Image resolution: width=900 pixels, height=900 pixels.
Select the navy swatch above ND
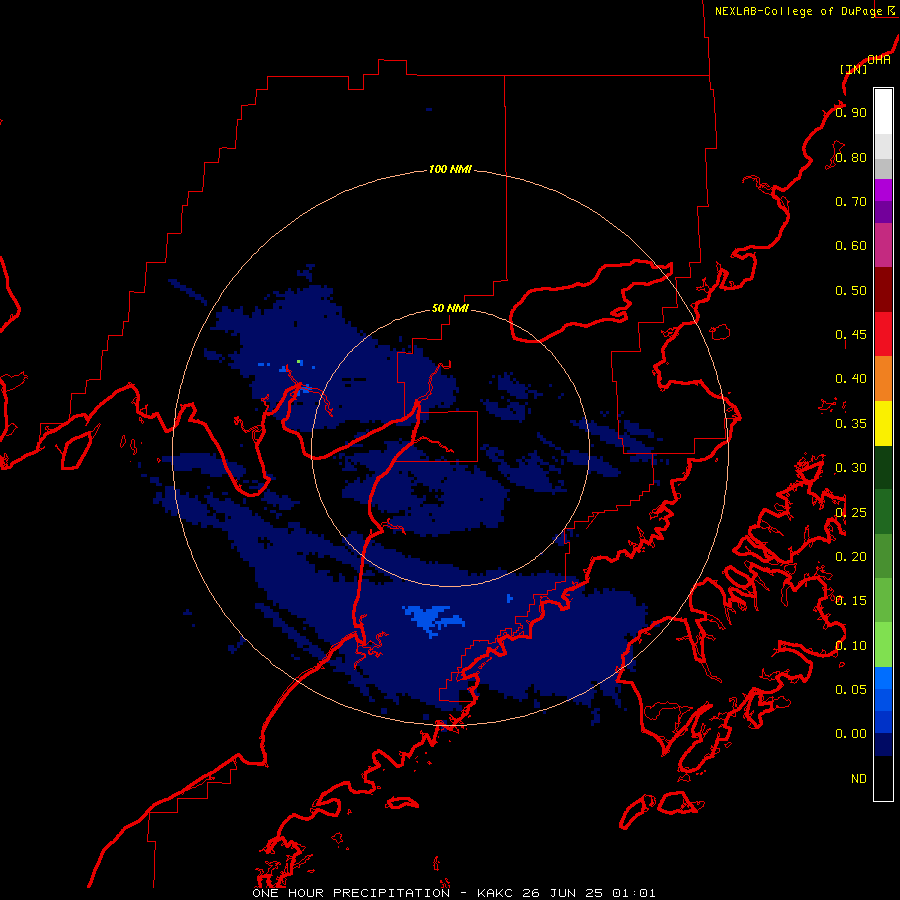(883, 744)
